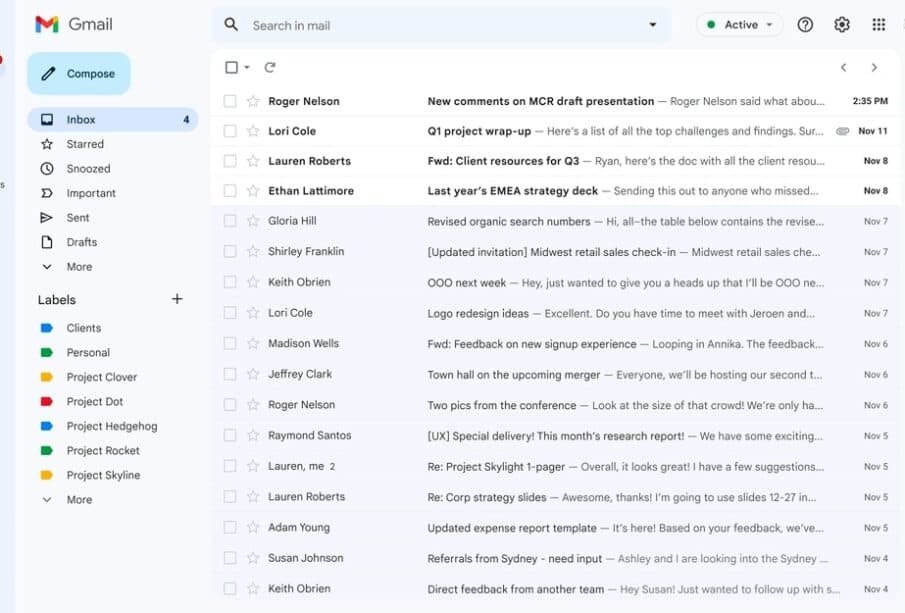Go to older messages arrow
This screenshot has width=905, height=613.
click(x=874, y=68)
